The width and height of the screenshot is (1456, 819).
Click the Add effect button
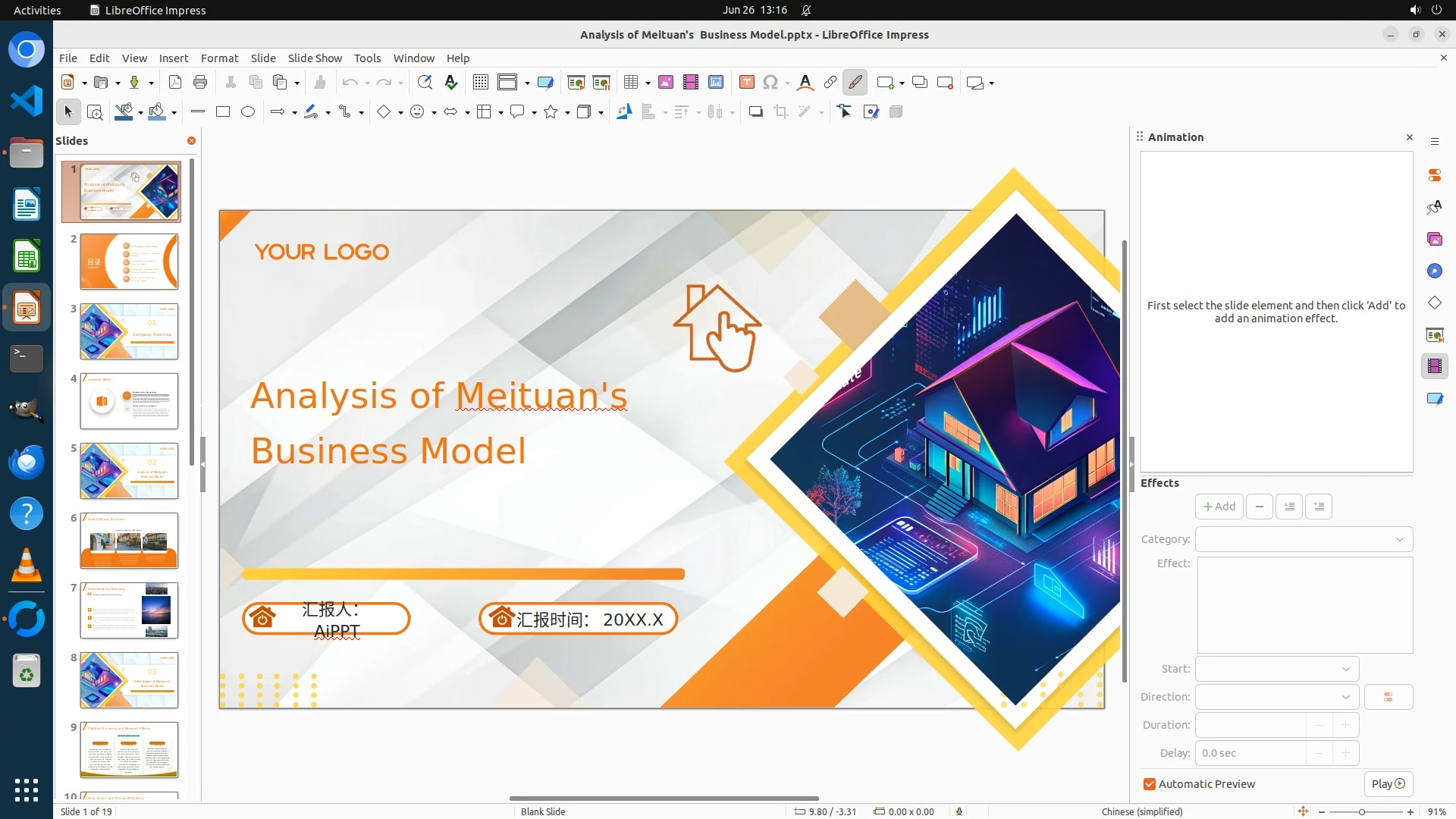click(x=1219, y=507)
